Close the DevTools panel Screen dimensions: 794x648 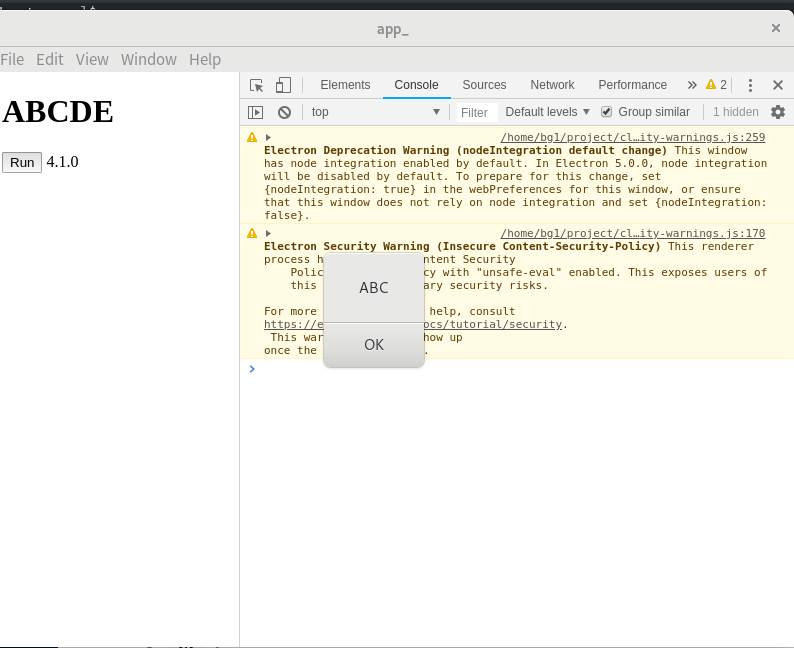click(778, 85)
